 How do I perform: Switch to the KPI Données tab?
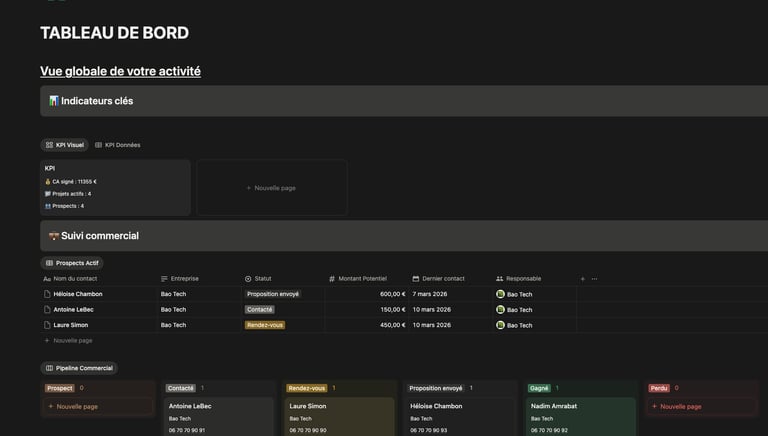(x=118, y=145)
